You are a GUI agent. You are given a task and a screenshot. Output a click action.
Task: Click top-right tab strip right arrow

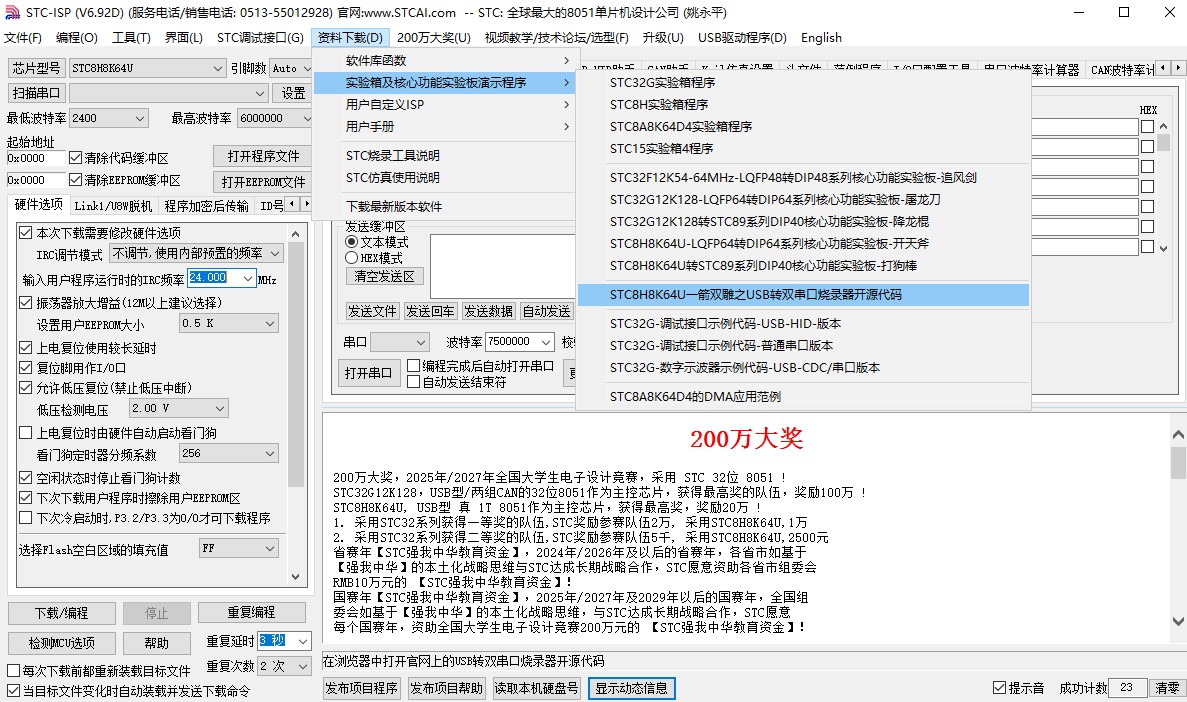point(1178,67)
